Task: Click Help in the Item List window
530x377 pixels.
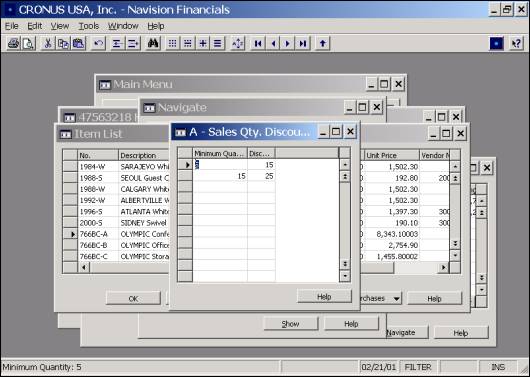Action: [434, 299]
